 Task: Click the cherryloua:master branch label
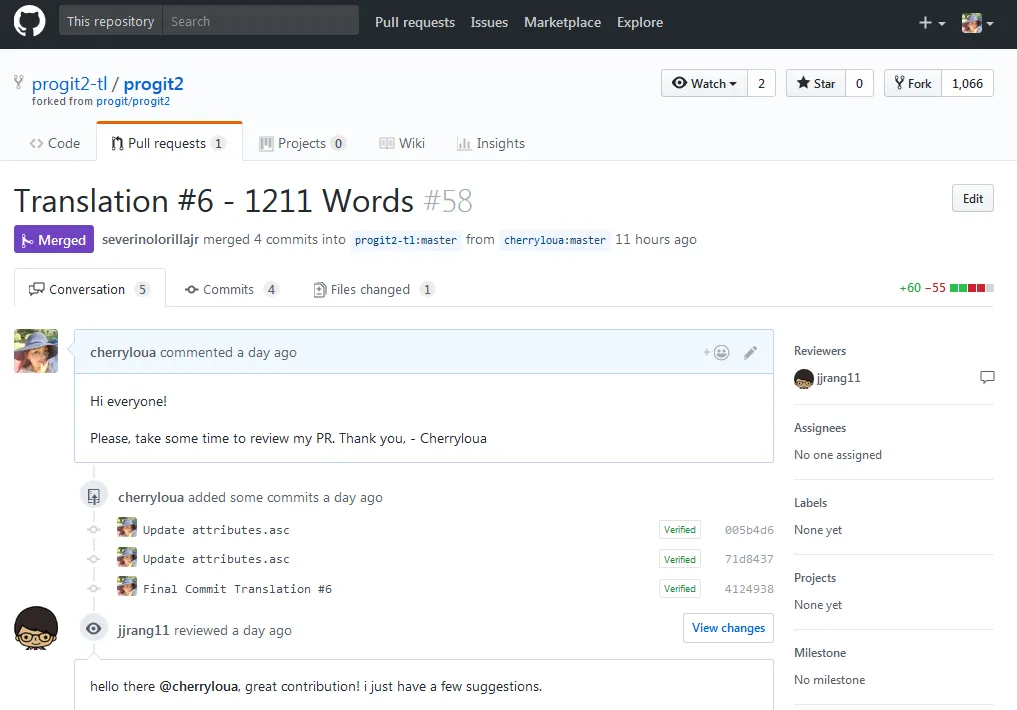[x=555, y=240]
